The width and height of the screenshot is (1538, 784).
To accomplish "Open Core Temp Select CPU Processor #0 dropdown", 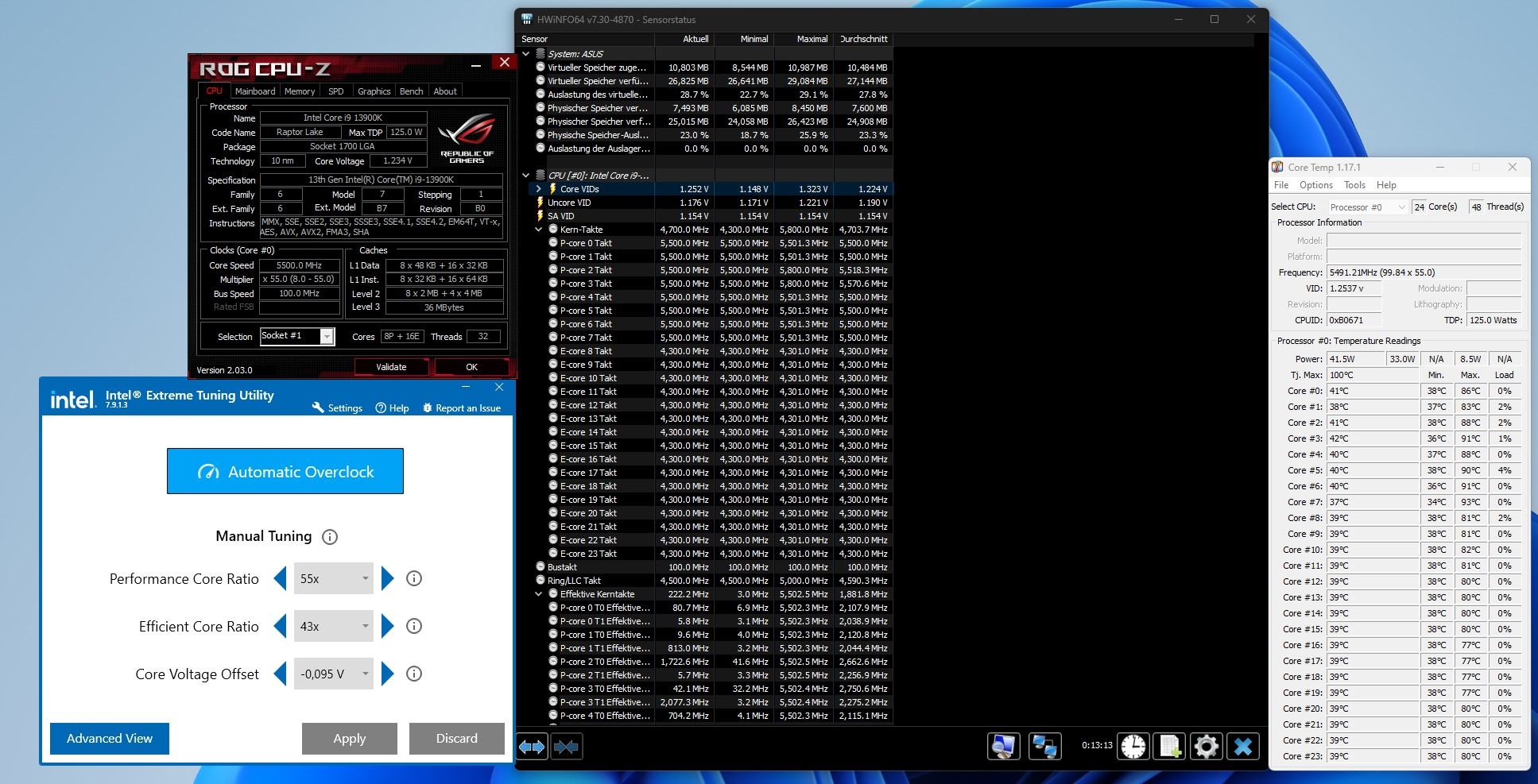I will coord(1367,207).
